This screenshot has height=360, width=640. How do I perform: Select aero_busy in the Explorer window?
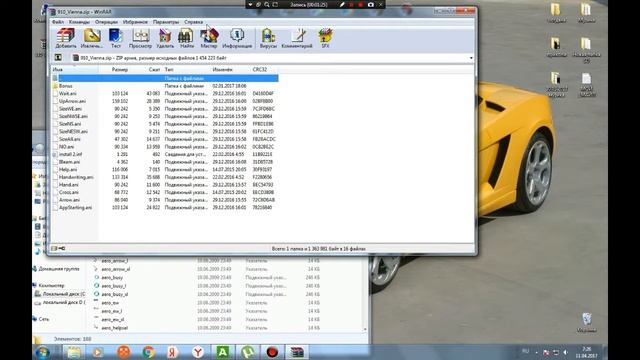point(112,278)
